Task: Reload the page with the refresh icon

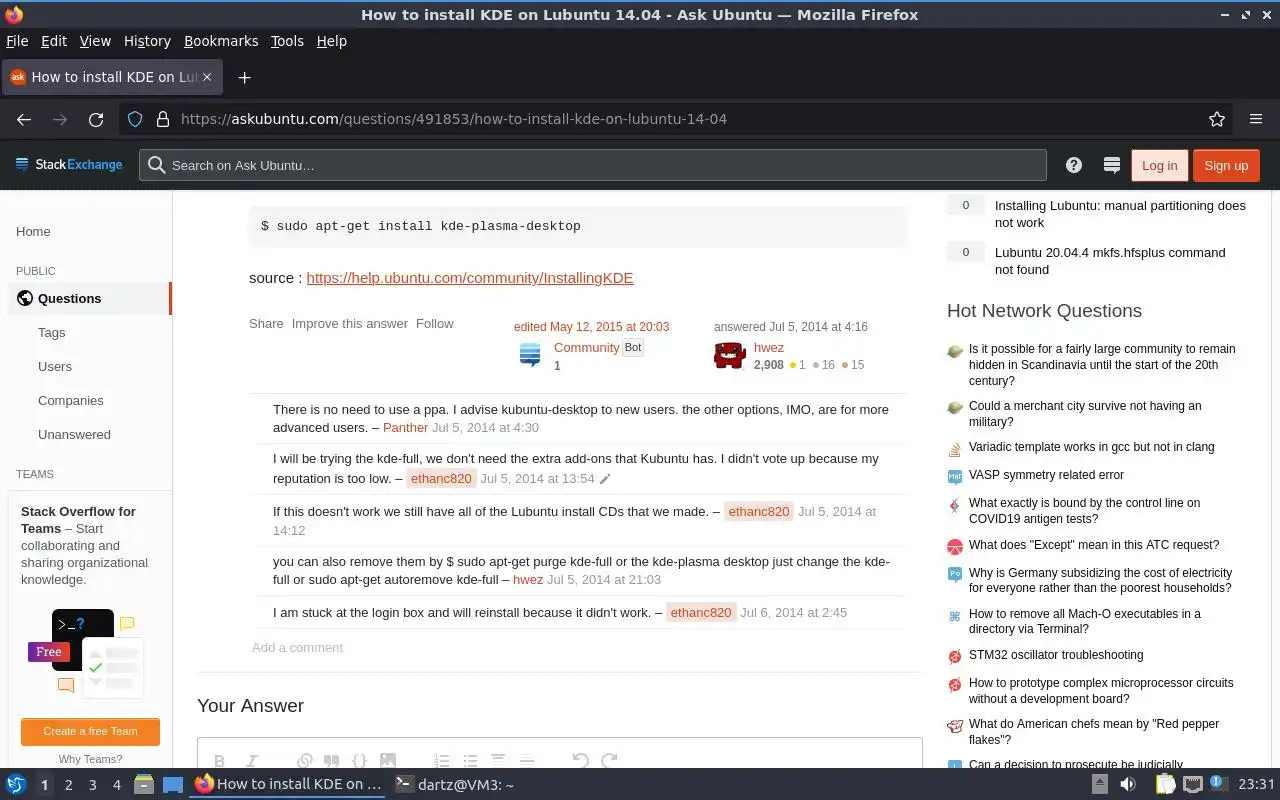Action: pos(96,119)
